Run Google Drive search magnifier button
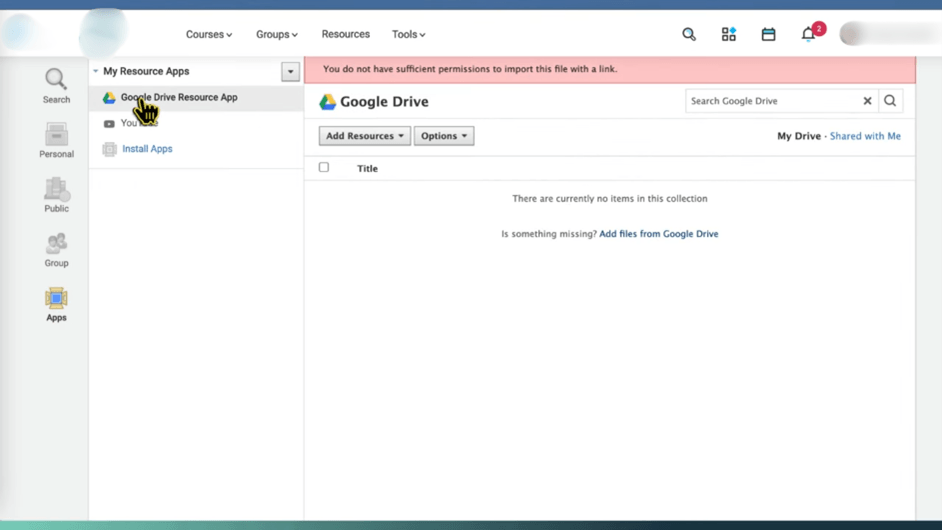 point(890,101)
